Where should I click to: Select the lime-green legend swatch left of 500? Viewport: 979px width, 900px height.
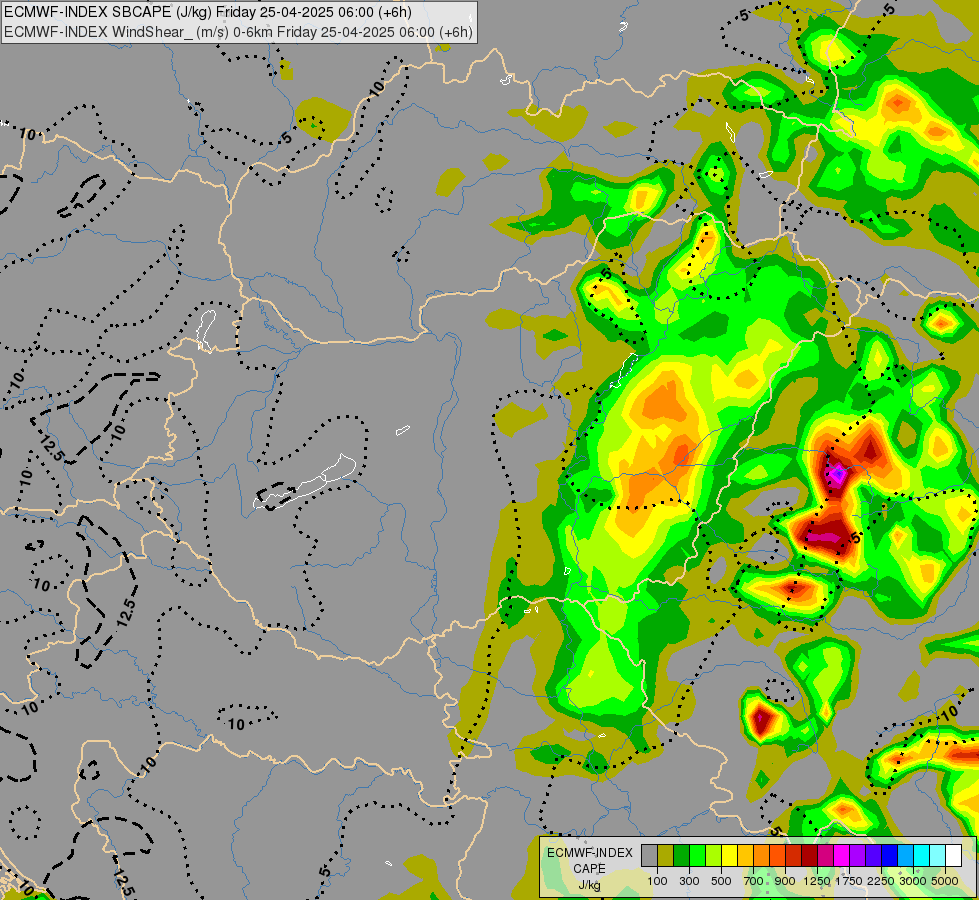[x=714, y=855]
